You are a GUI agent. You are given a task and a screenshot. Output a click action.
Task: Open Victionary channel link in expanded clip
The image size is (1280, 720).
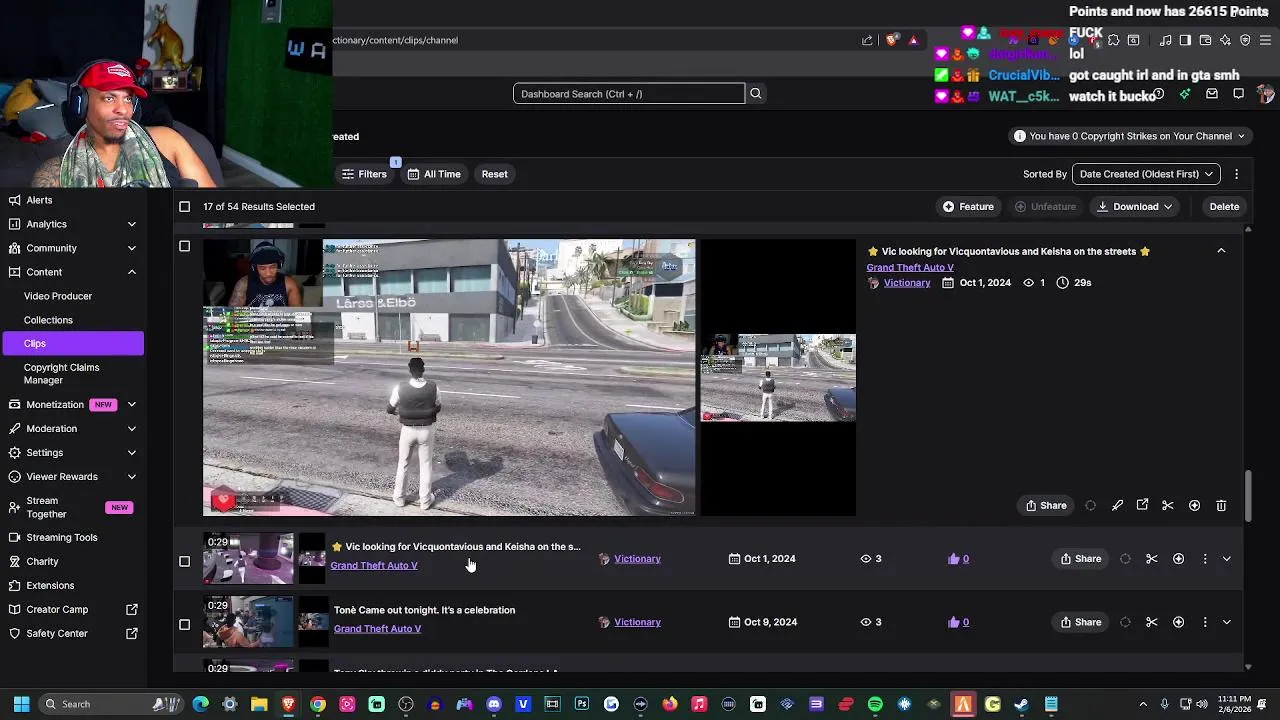[x=906, y=283]
